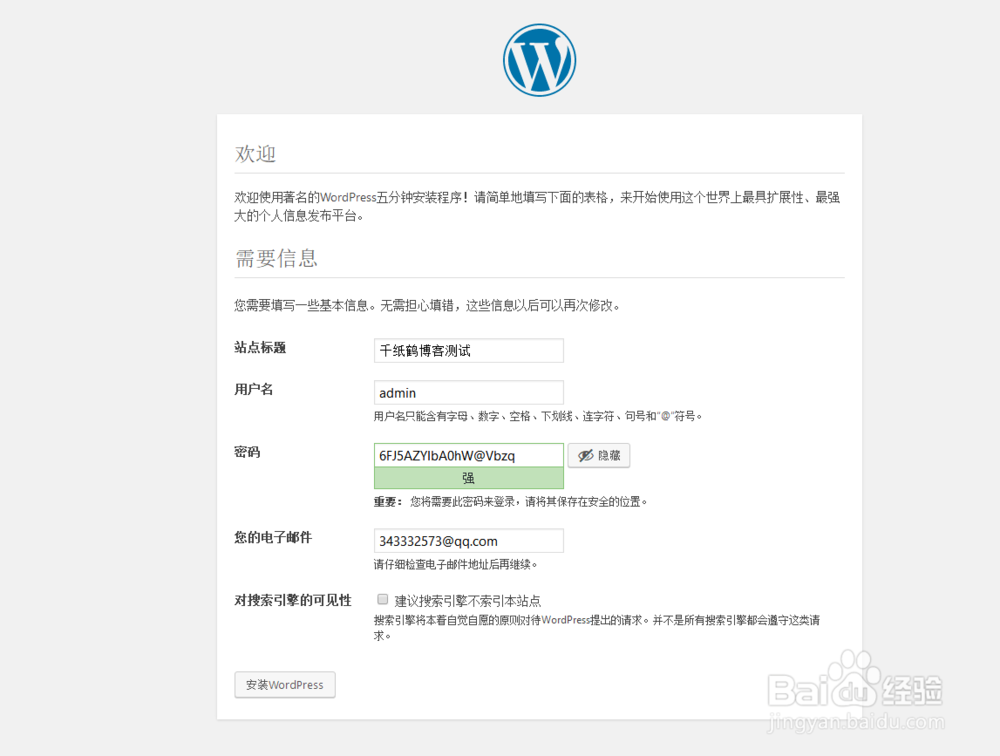Click the 建议搜索引擎不索引本站点 label
Viewport: 1000px width, 756px height.
pos(467,600)
